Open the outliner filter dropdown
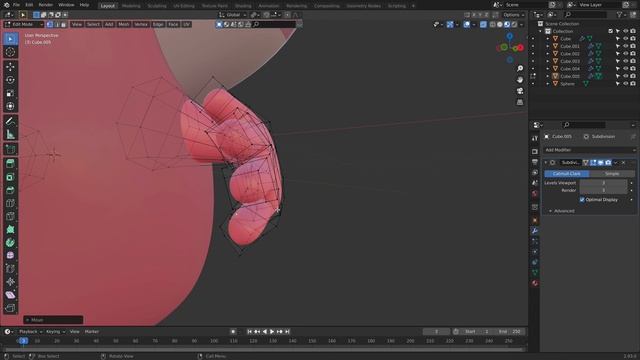Screen dimensions: 640x360 (x=622, y=15)
